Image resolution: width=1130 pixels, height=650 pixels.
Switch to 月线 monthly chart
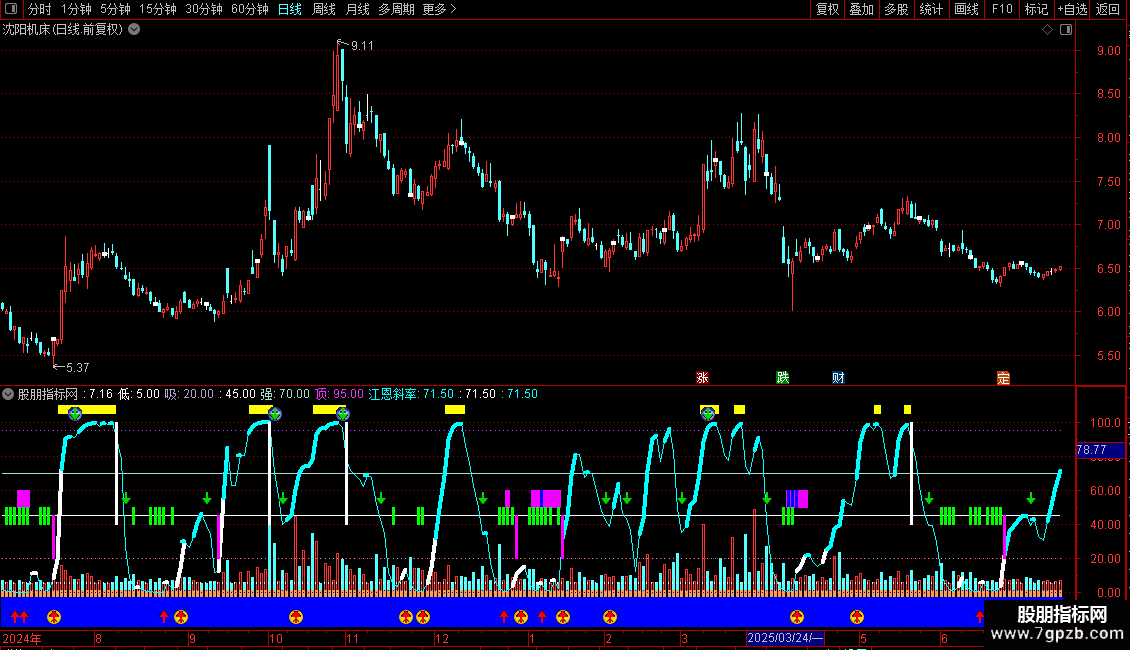point(357,9)
